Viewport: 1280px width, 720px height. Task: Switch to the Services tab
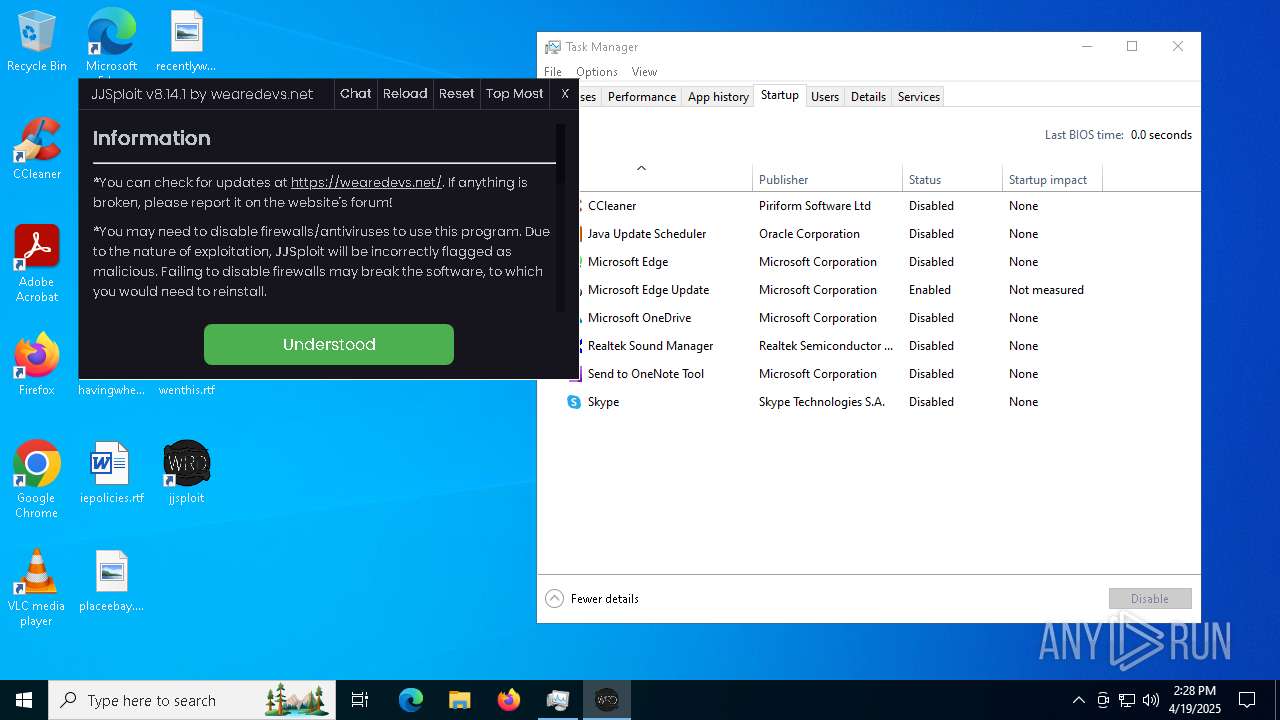point(919,97)
